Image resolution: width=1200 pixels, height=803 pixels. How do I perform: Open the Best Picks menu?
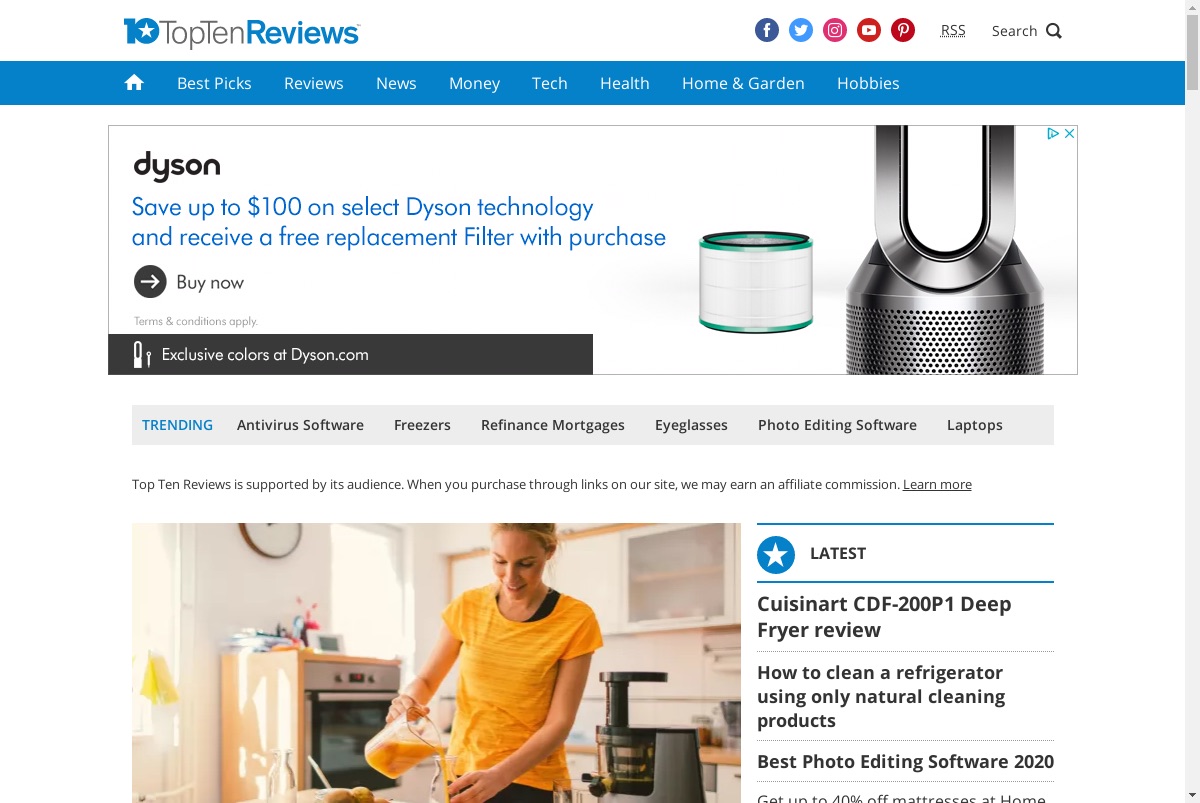coord(214,83)
